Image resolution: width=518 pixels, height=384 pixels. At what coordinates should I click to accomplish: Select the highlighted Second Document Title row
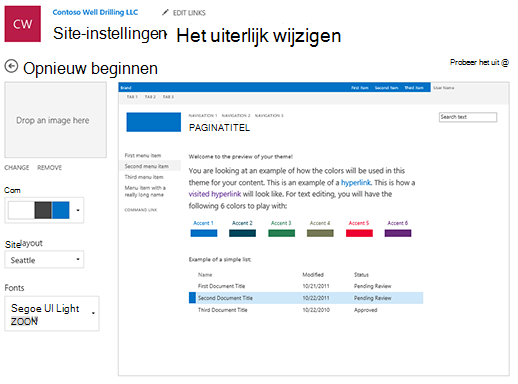306,298
